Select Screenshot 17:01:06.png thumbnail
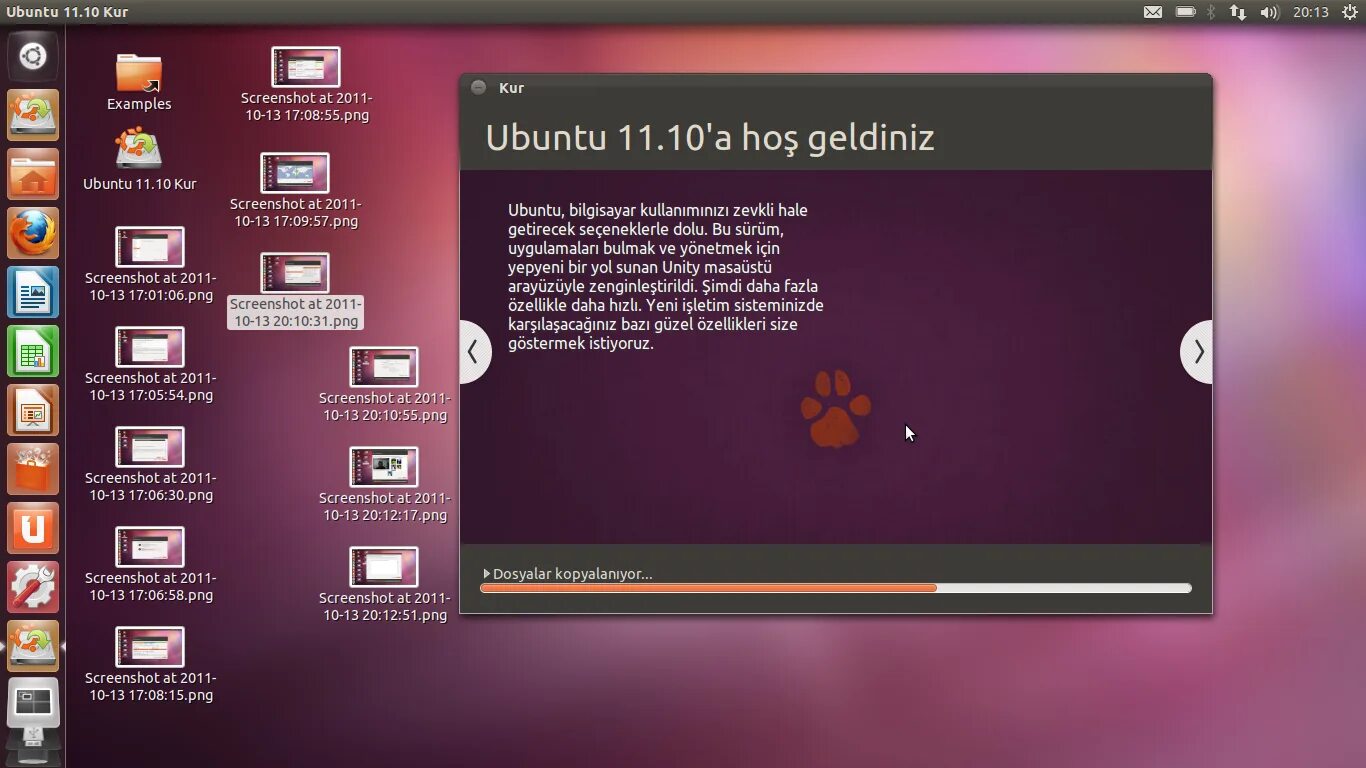Image resolution: width=1366 pixels, height=768 pixels. (x=150, y=247)
